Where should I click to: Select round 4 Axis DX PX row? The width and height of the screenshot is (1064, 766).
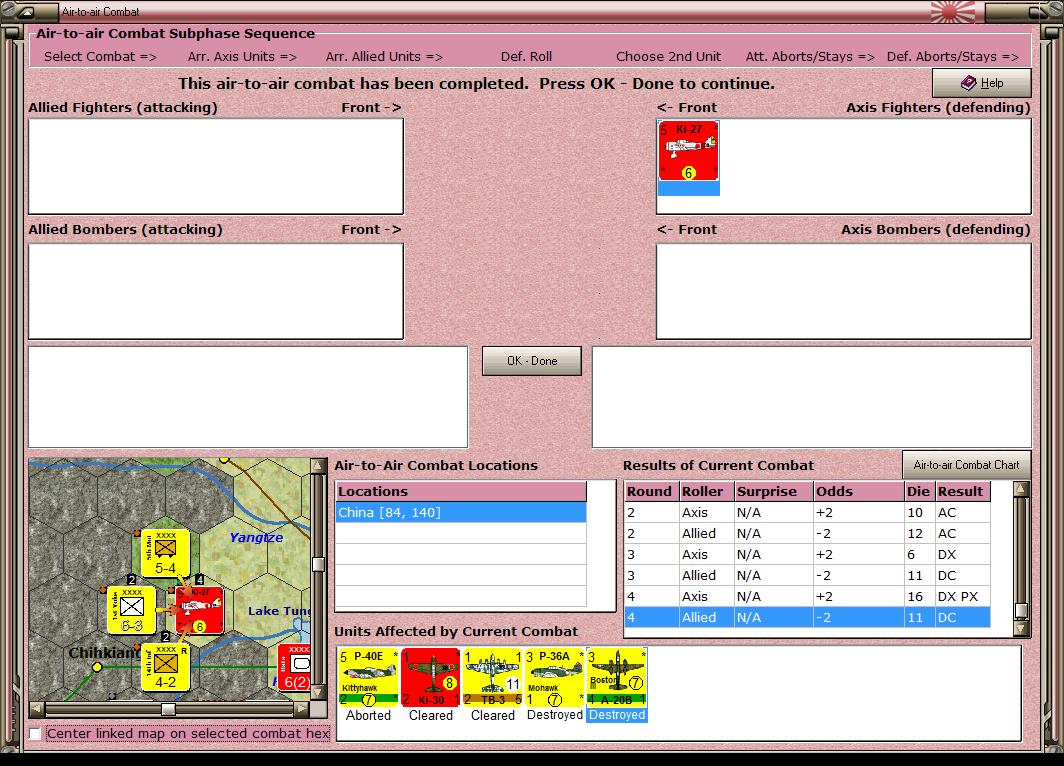(807, 596)
